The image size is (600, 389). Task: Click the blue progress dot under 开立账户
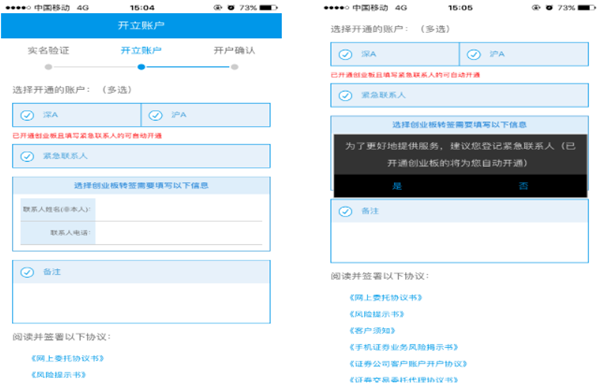[141, 67]
